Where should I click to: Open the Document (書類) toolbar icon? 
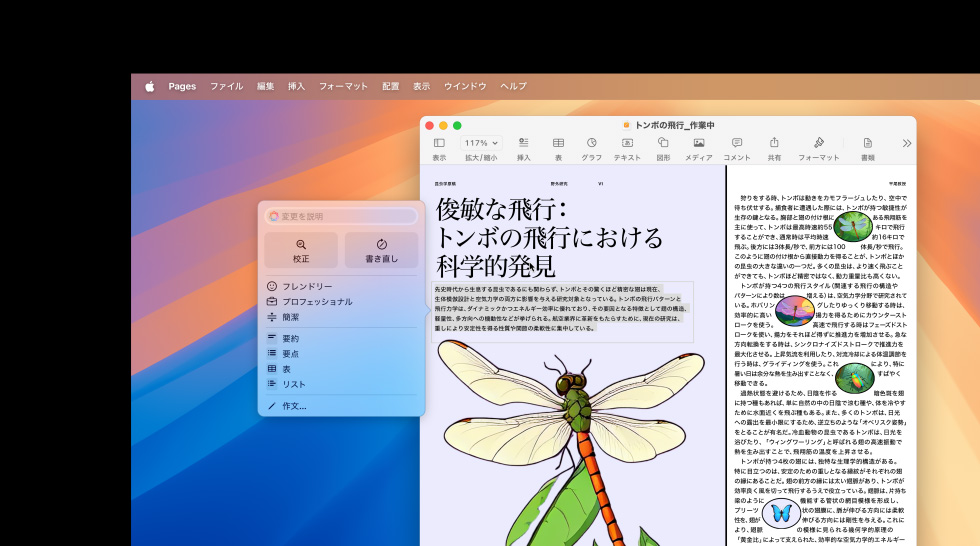click(867, 144)
